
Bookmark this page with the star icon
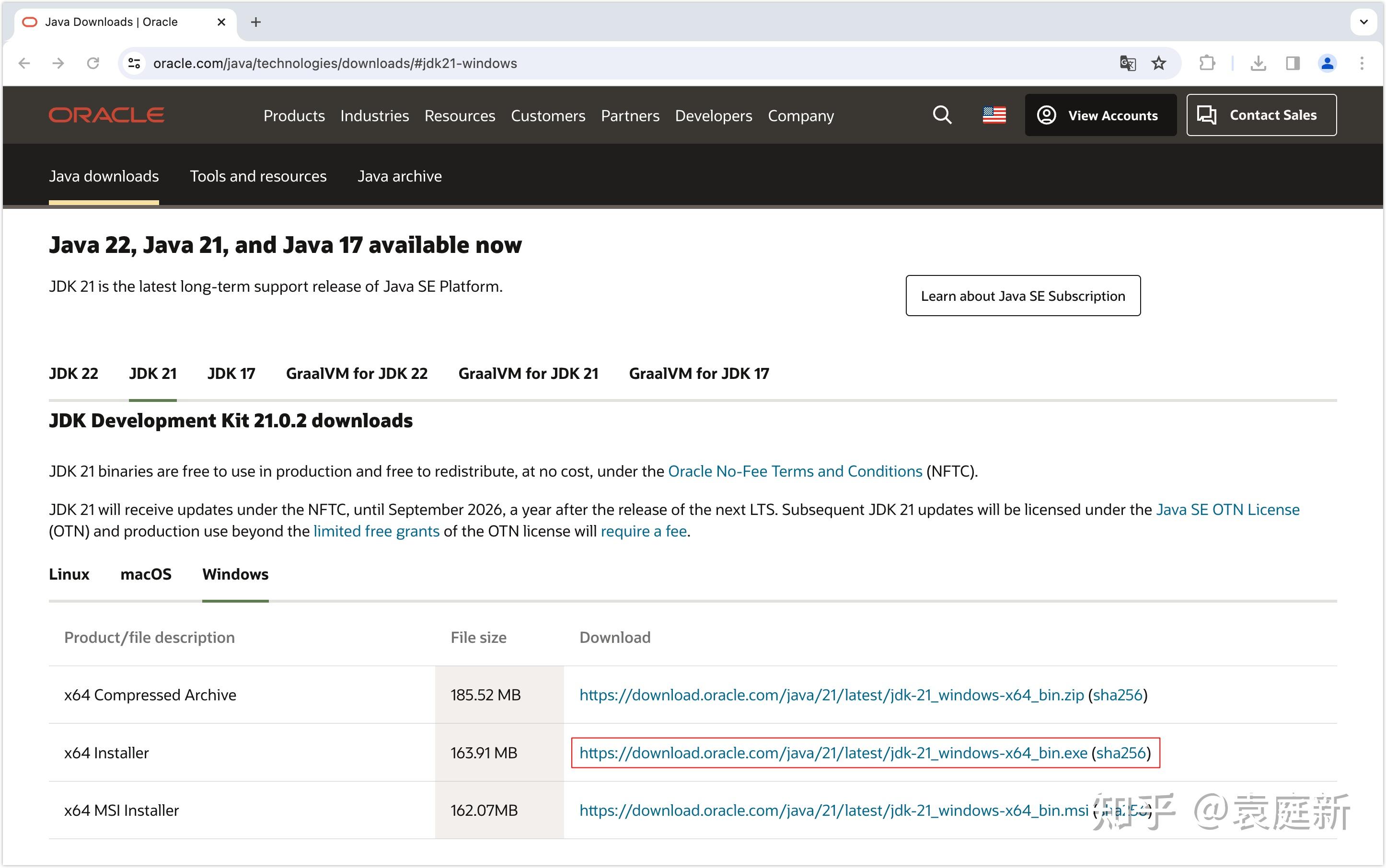1158,63
